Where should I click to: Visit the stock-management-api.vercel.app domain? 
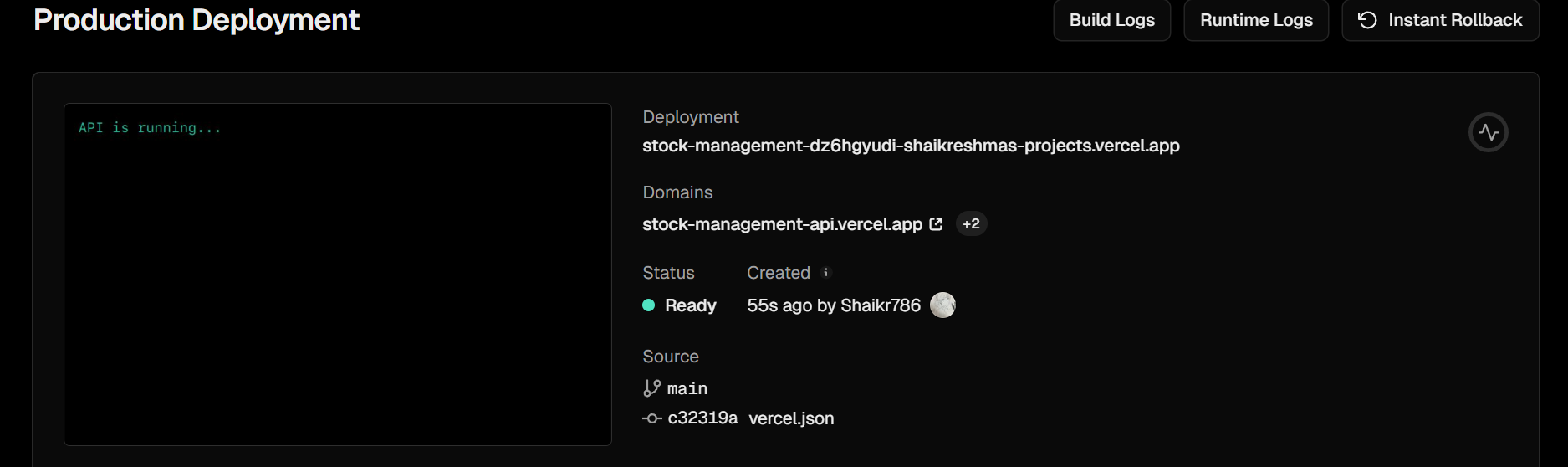[782, 224]
